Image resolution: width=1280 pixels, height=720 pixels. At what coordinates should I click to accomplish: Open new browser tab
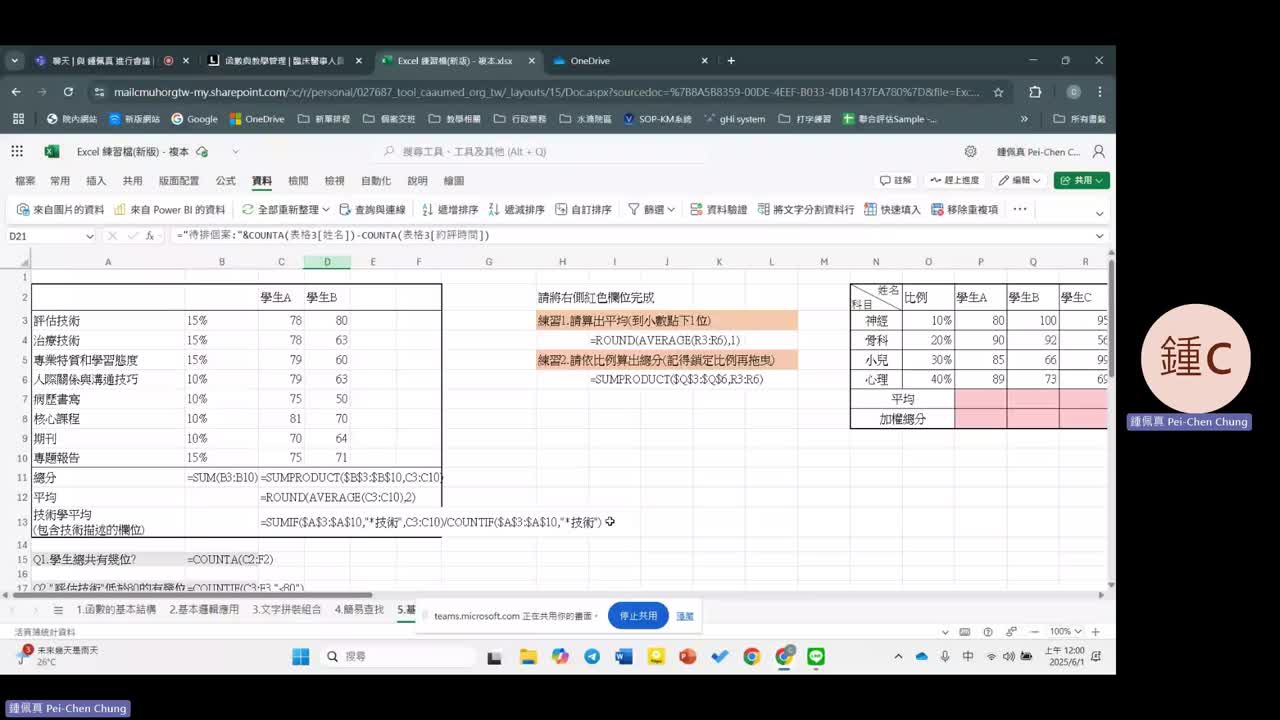(731, 60)
